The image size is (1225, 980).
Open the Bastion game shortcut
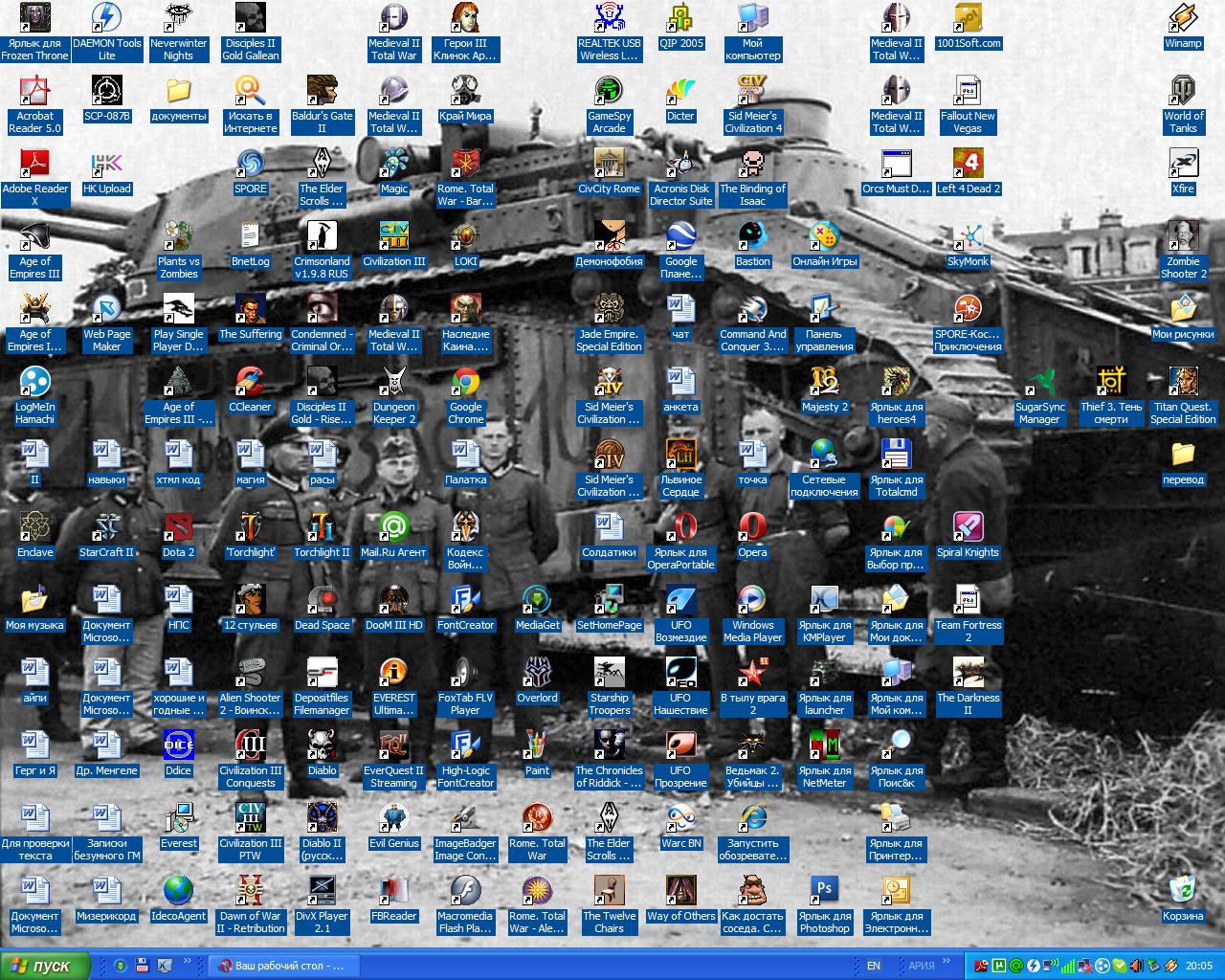click(752, 244)
